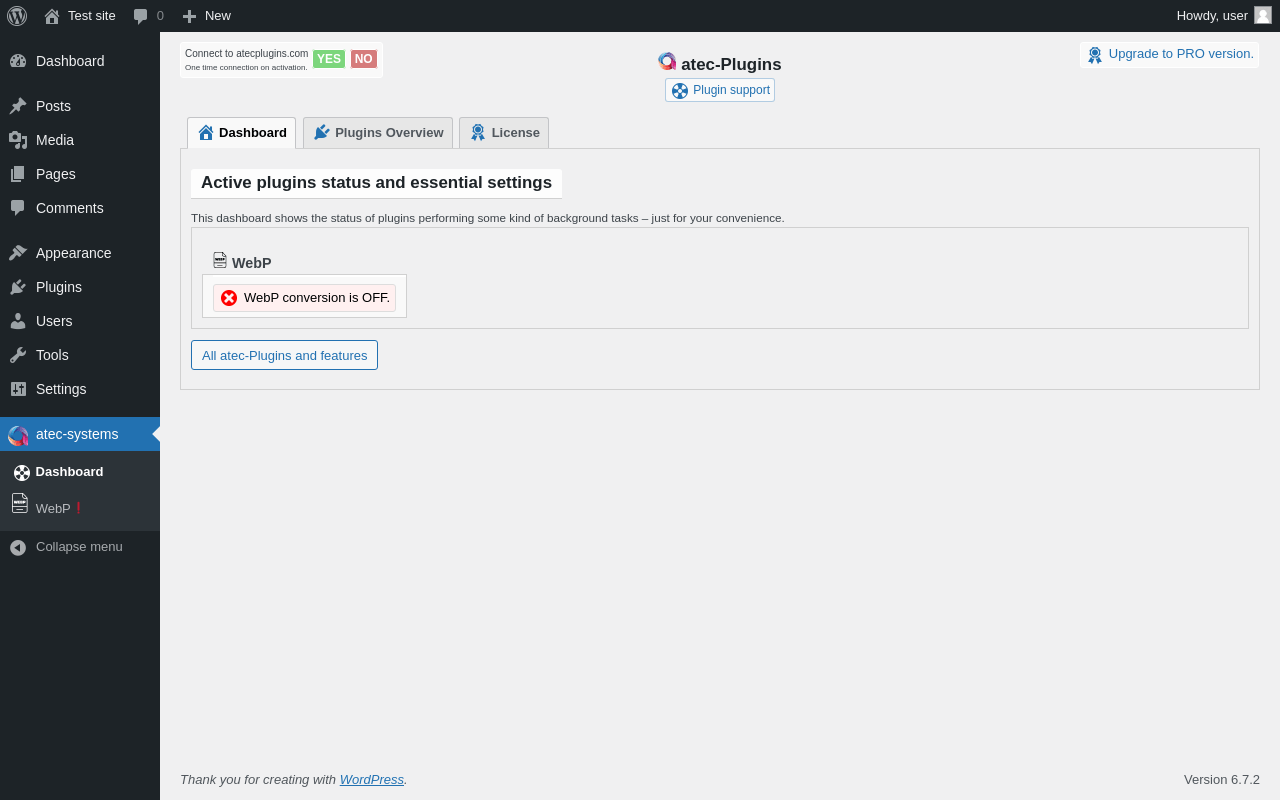Click NO to decline atecplugins connection
1280x800 pixels.
pos(363,59)
